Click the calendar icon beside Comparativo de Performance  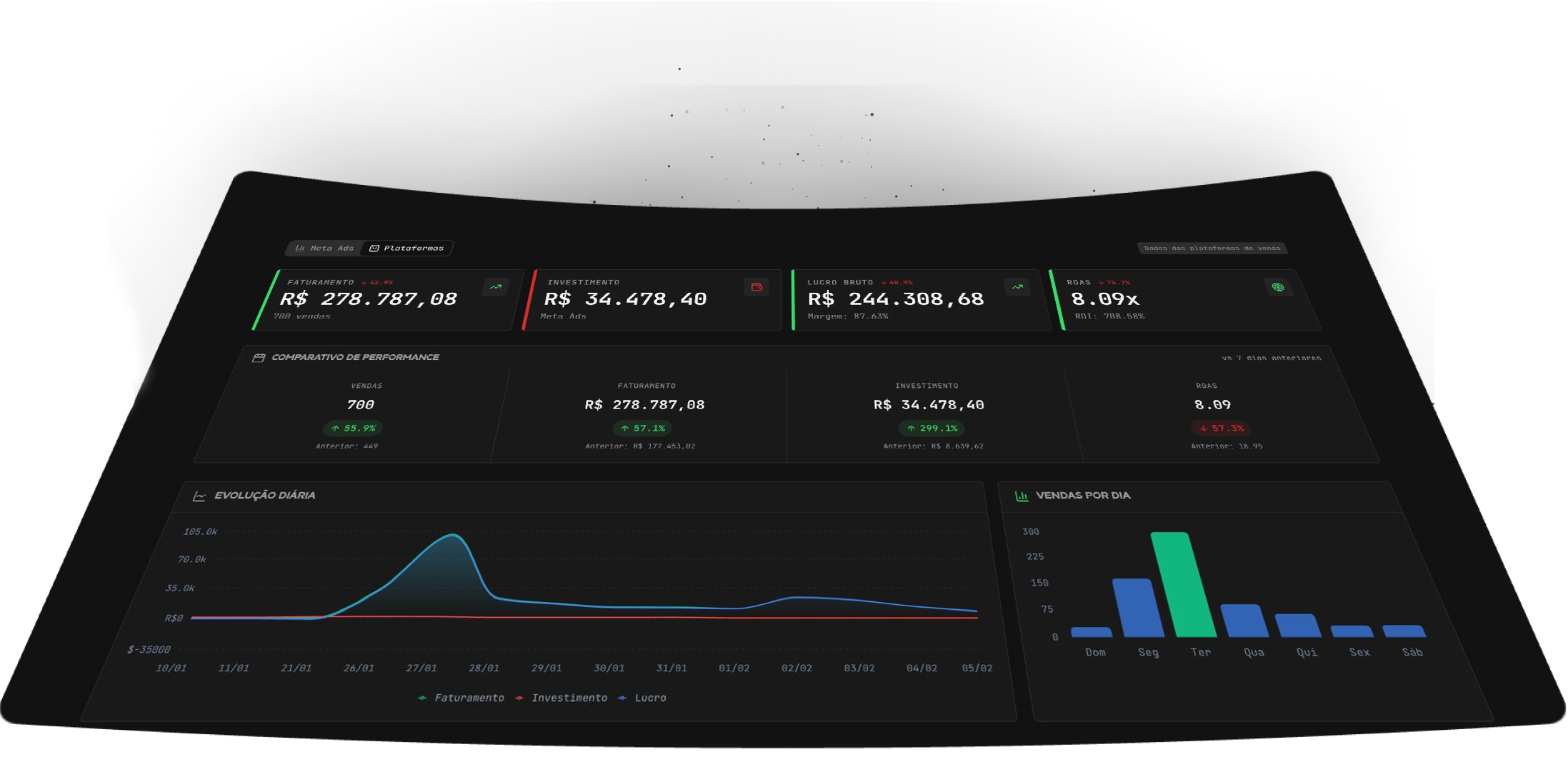[x=259, y=358]
